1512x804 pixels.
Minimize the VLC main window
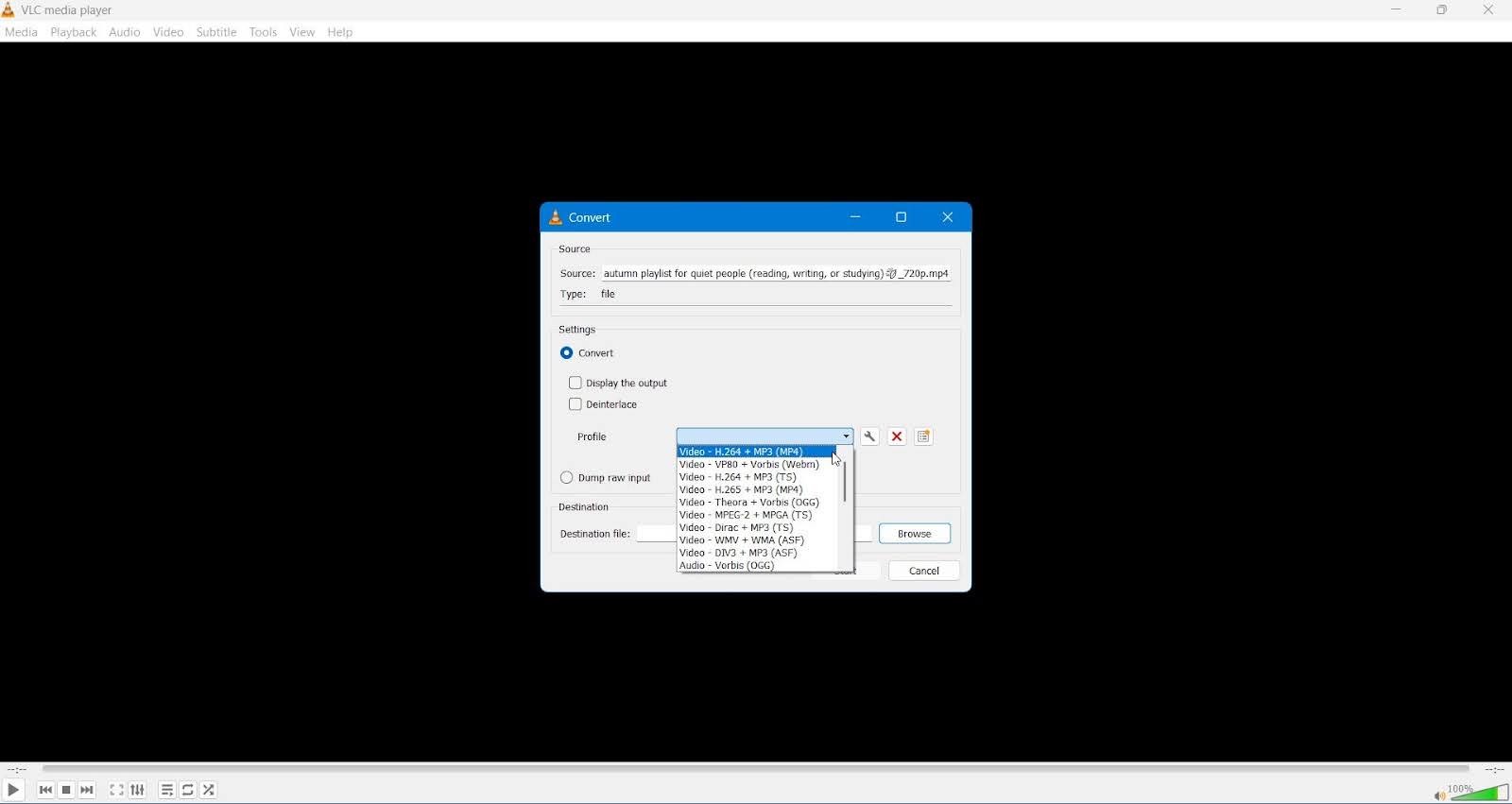(1397, 10)
